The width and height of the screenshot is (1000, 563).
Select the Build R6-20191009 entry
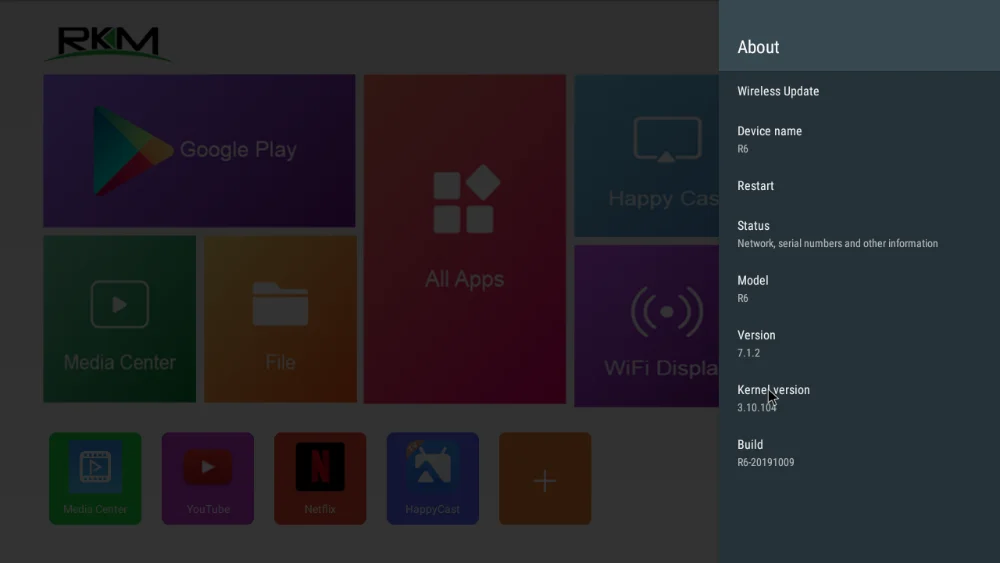[x=859, y=453]
